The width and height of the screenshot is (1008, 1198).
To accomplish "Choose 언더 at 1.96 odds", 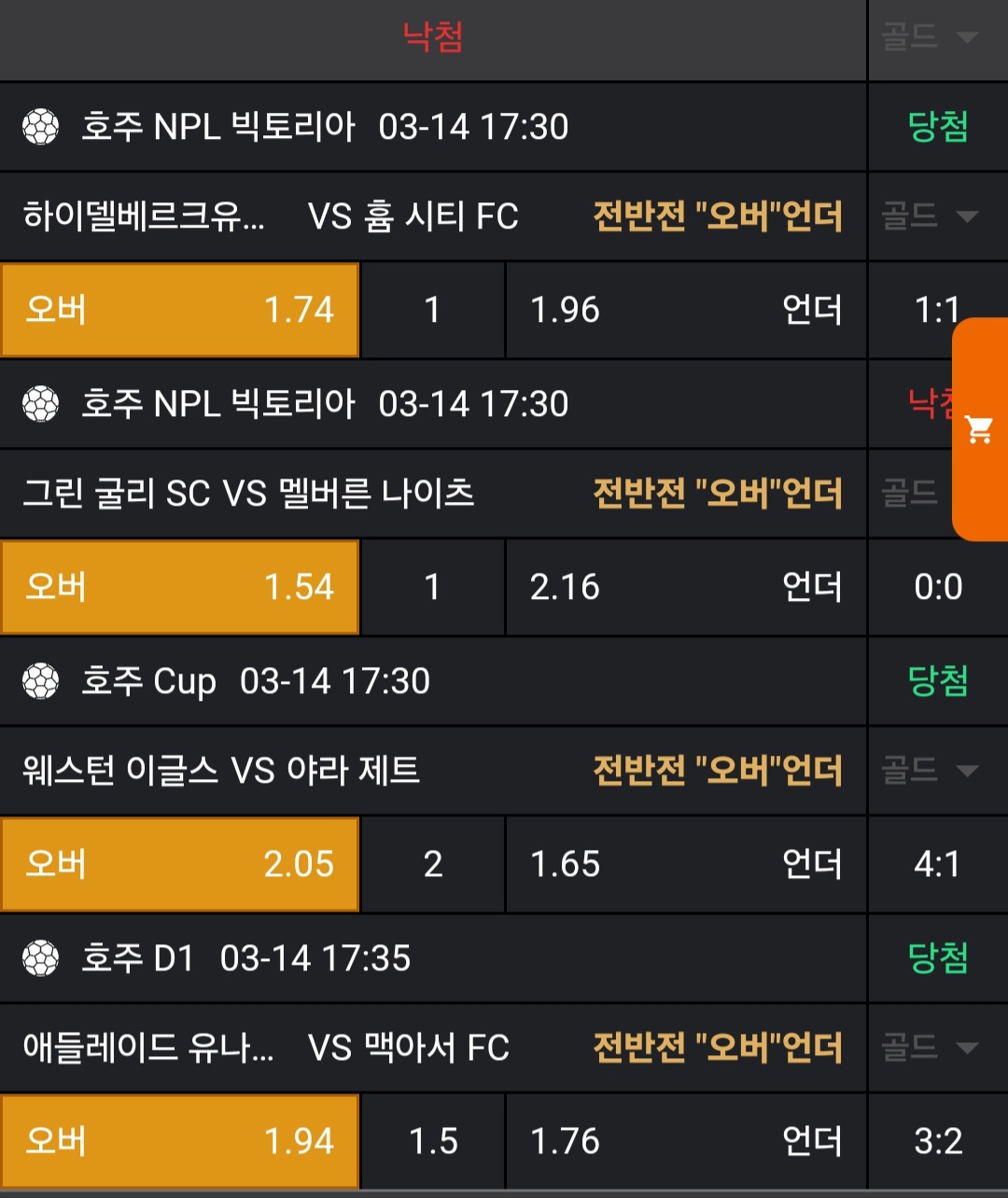I will 686,310.
